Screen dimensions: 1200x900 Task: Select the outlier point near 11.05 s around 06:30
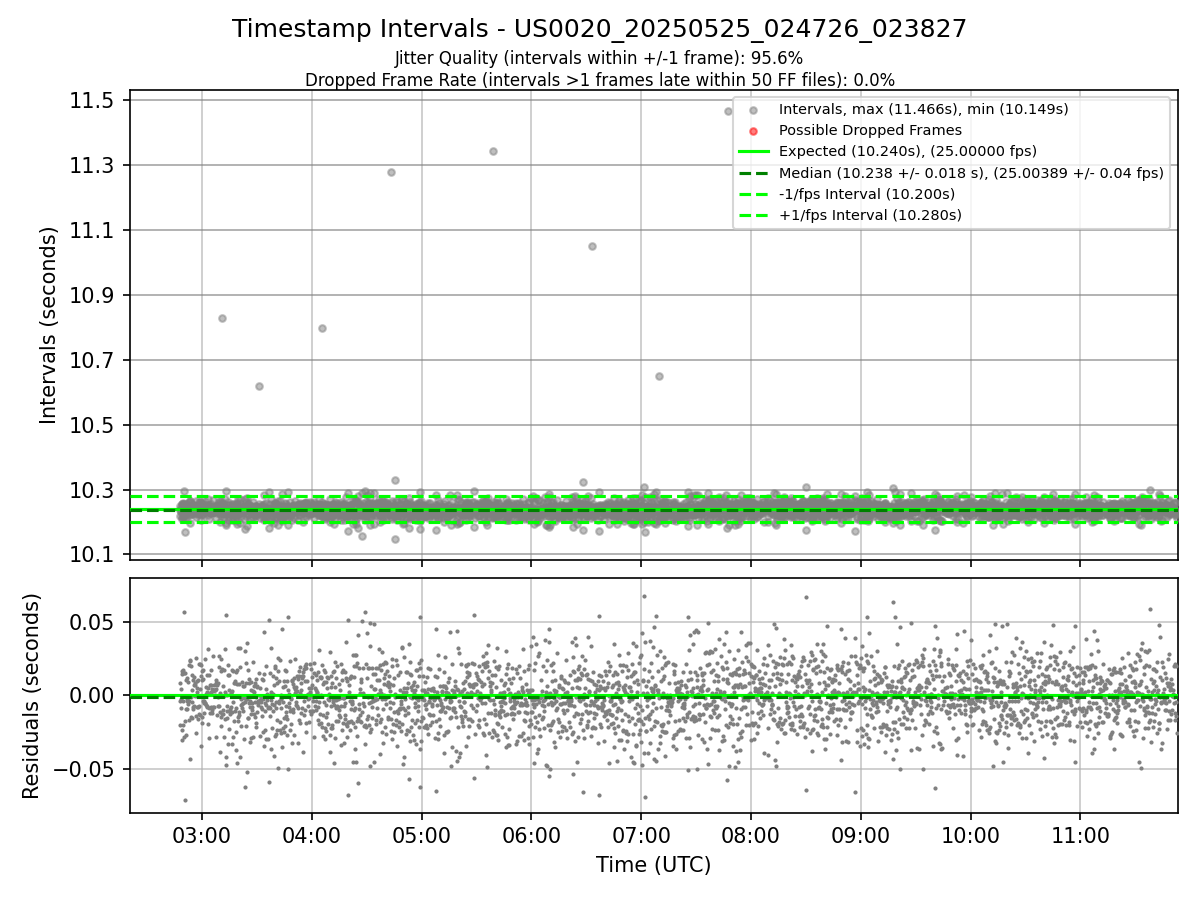pos(592,246)
